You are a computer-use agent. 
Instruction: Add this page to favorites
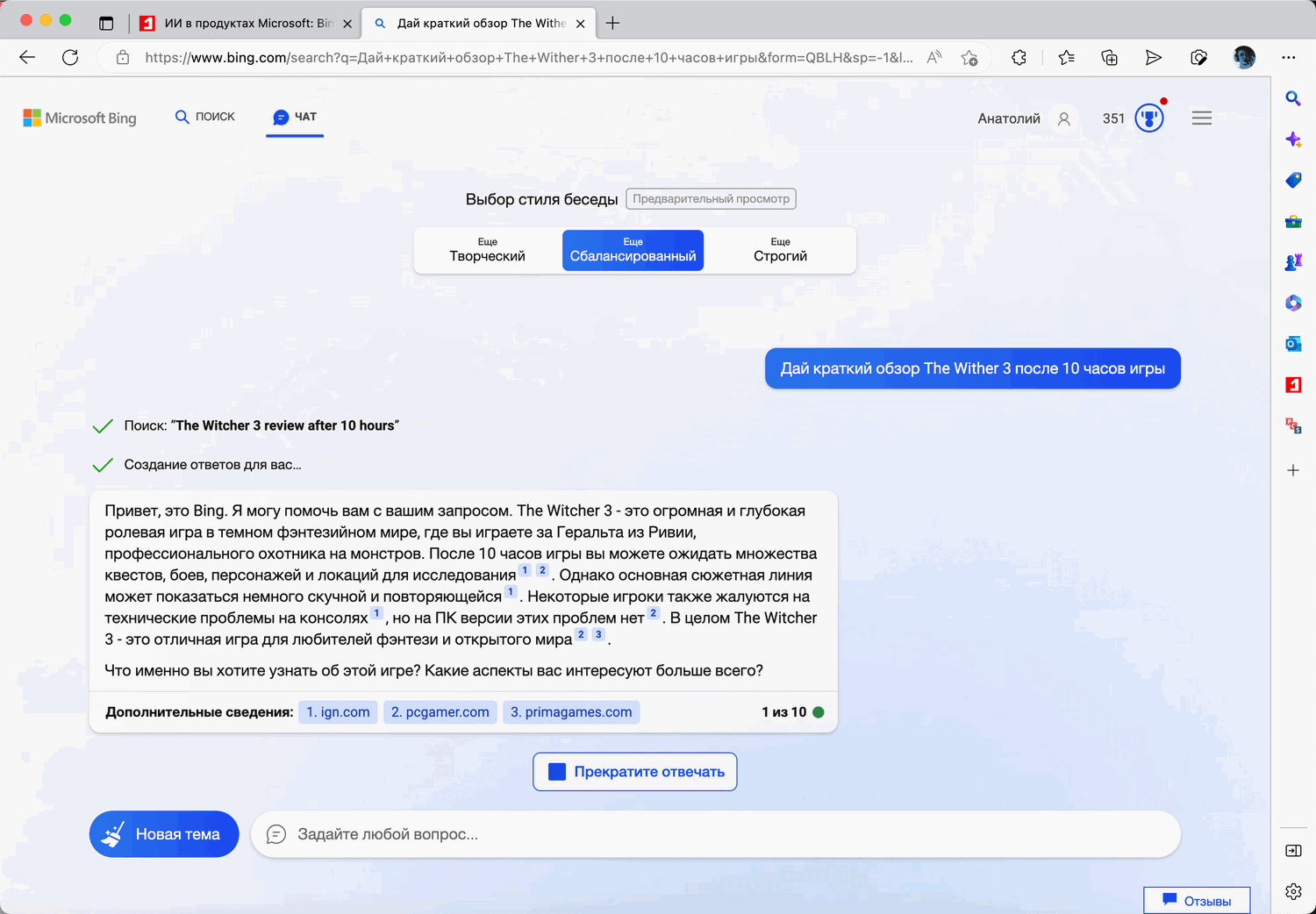point(969,58)
